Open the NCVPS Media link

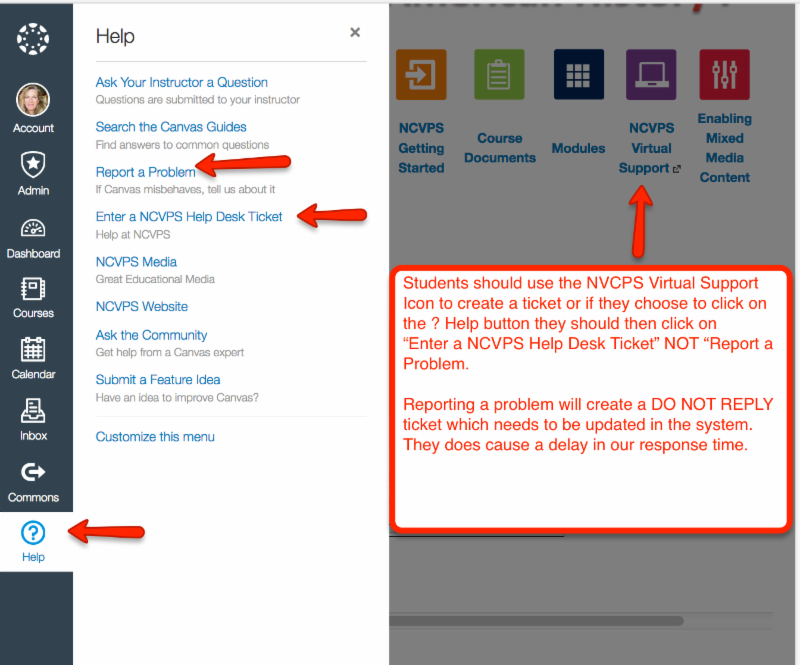point(136,262)
